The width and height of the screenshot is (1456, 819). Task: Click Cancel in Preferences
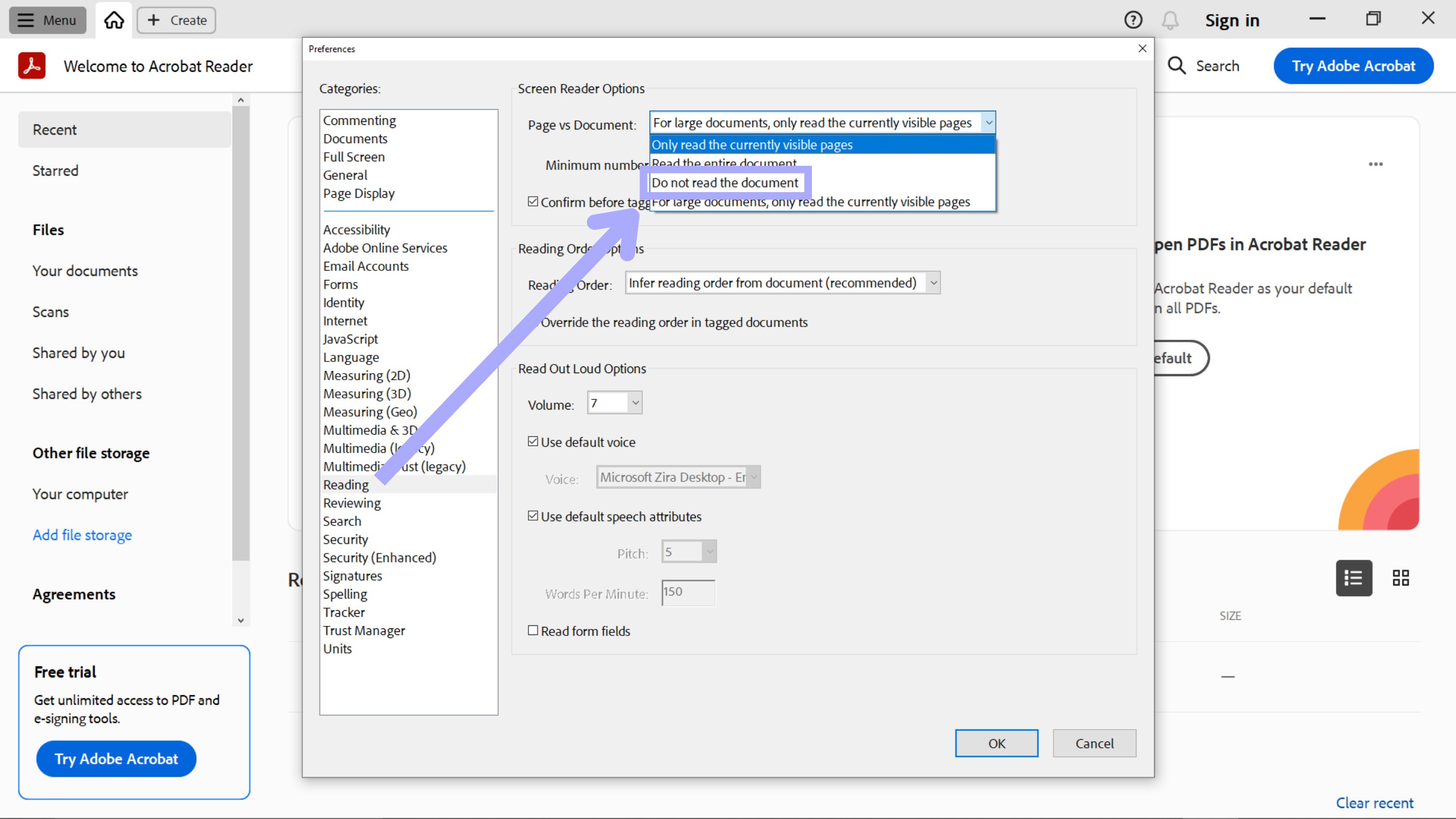(x=1094, y=743)
